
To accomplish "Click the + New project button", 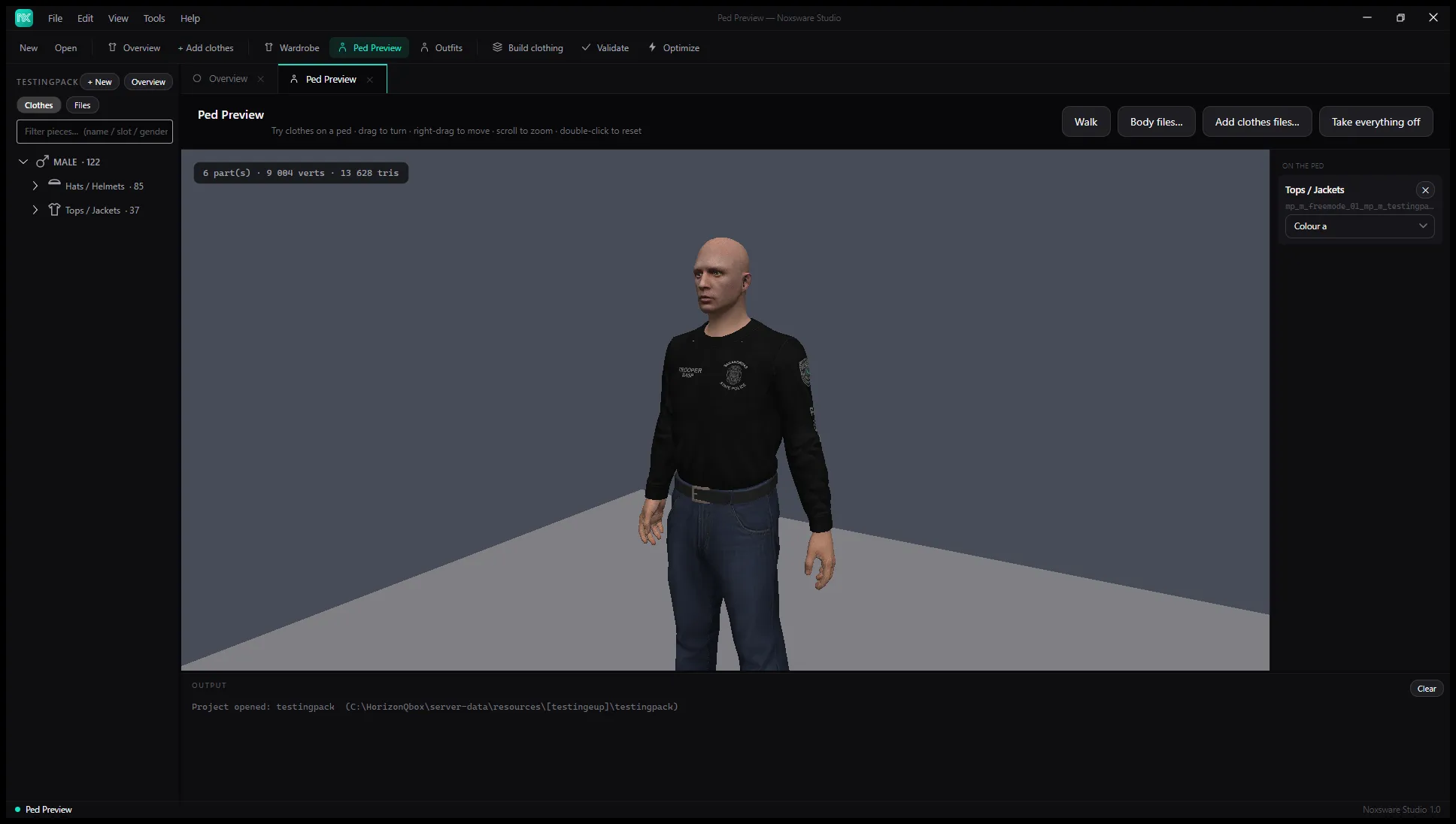I will coord(99,82).
